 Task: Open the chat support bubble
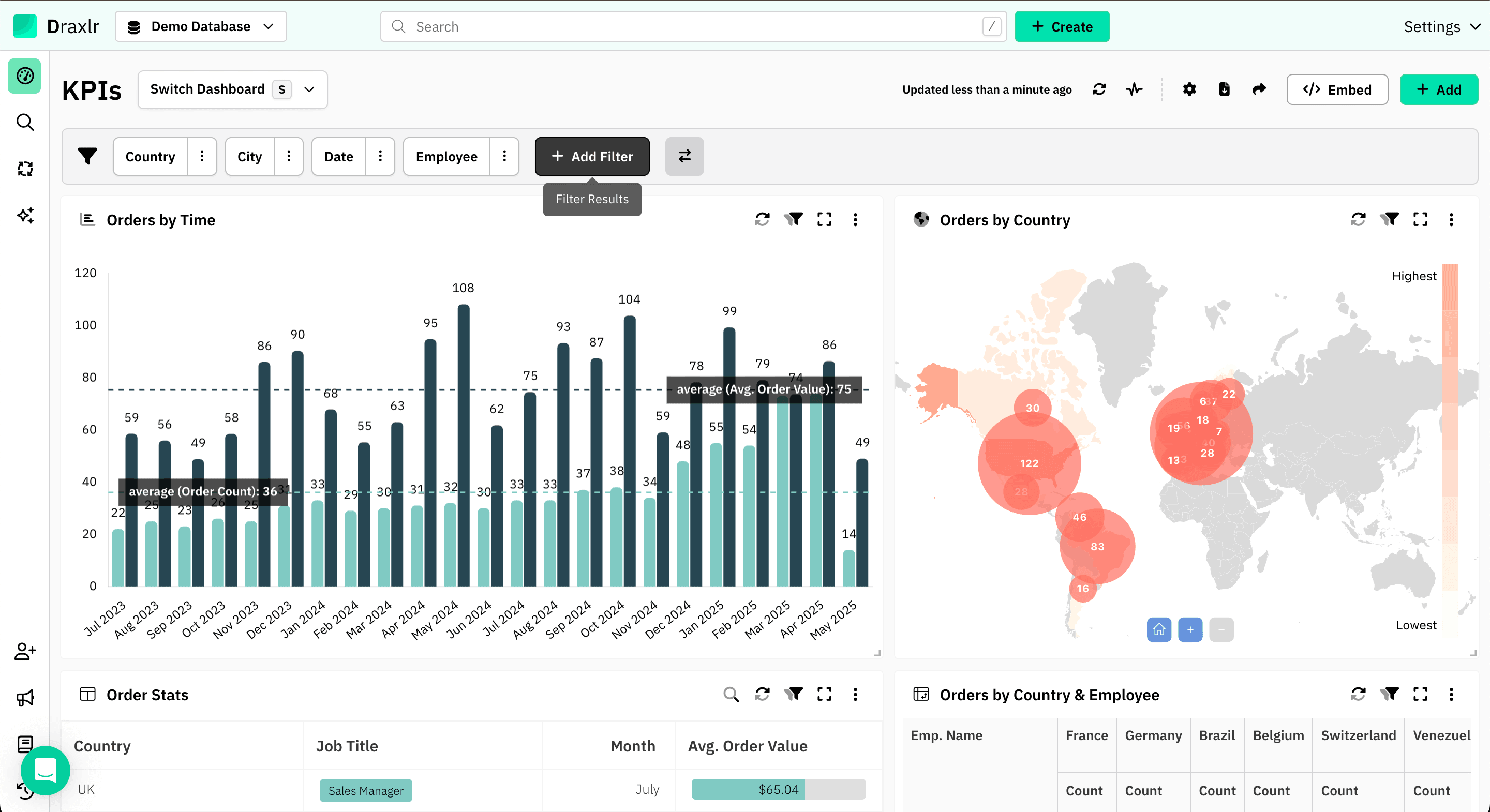tap(45, 770)
